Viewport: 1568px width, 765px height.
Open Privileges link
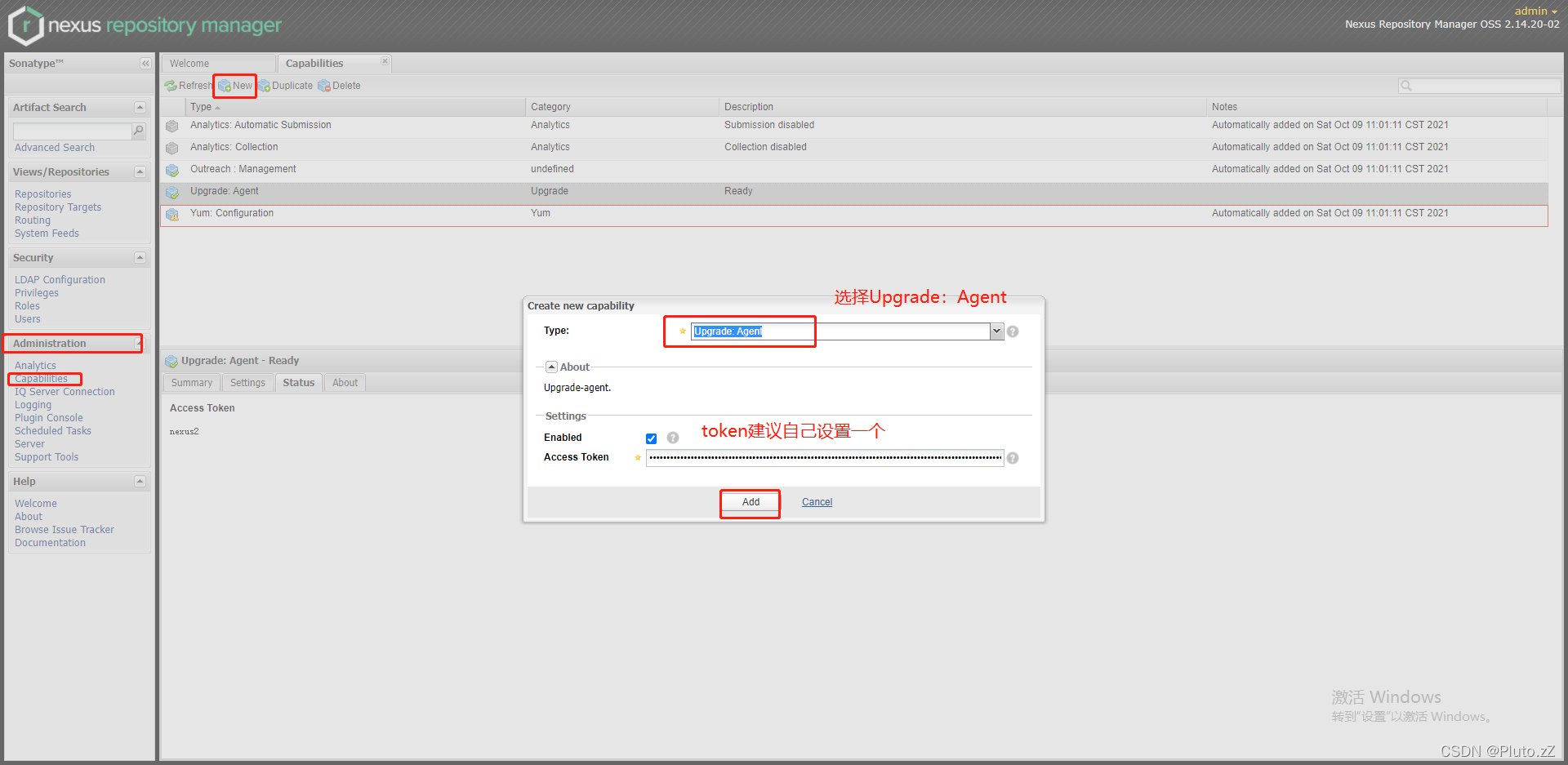pyautogui.click(x=37, y=293)
